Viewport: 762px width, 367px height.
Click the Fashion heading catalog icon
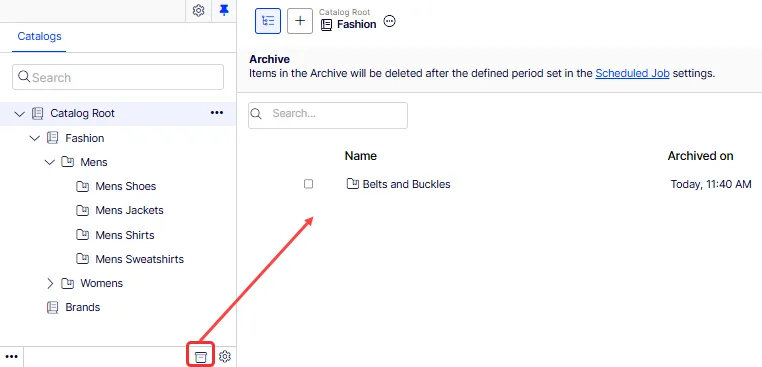click(x=326, y=25)
